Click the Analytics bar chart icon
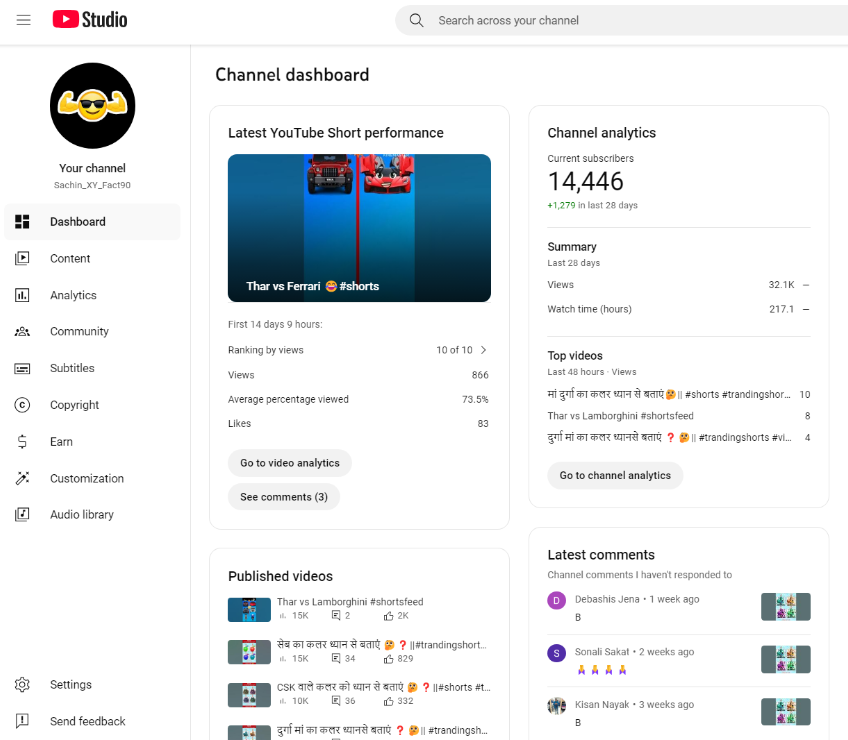 [22, 295]
